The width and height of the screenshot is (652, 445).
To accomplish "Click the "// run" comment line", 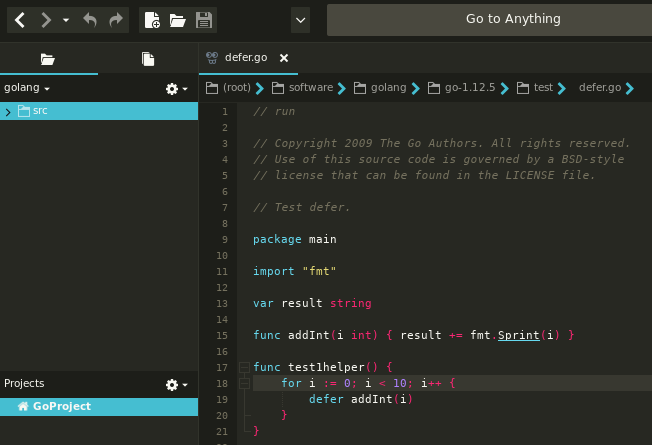I will click(274, 111).
